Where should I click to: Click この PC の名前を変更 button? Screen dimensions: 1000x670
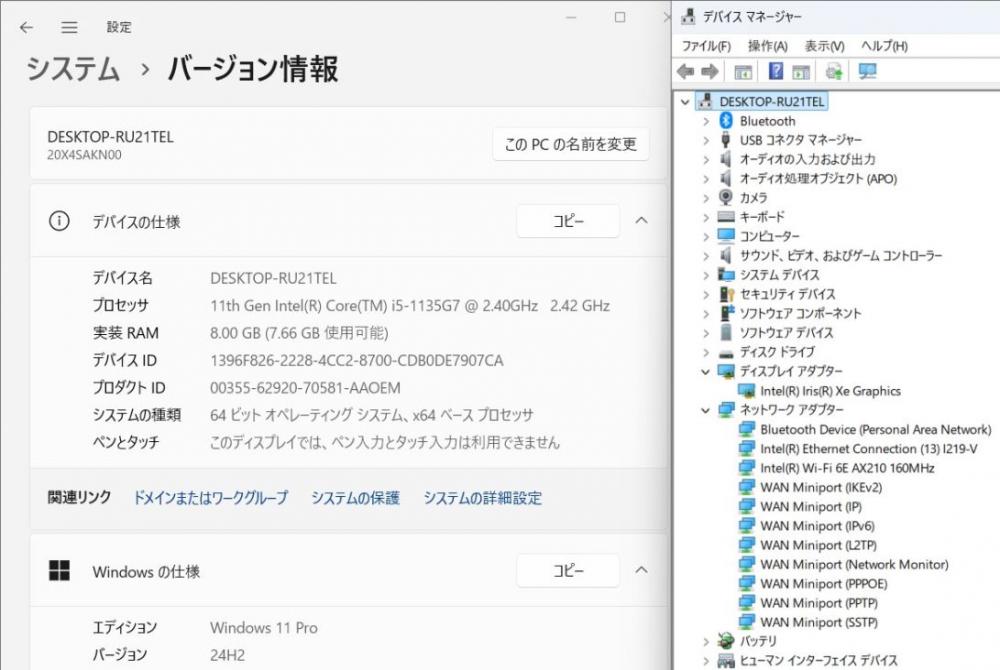[x=571, y=144]
